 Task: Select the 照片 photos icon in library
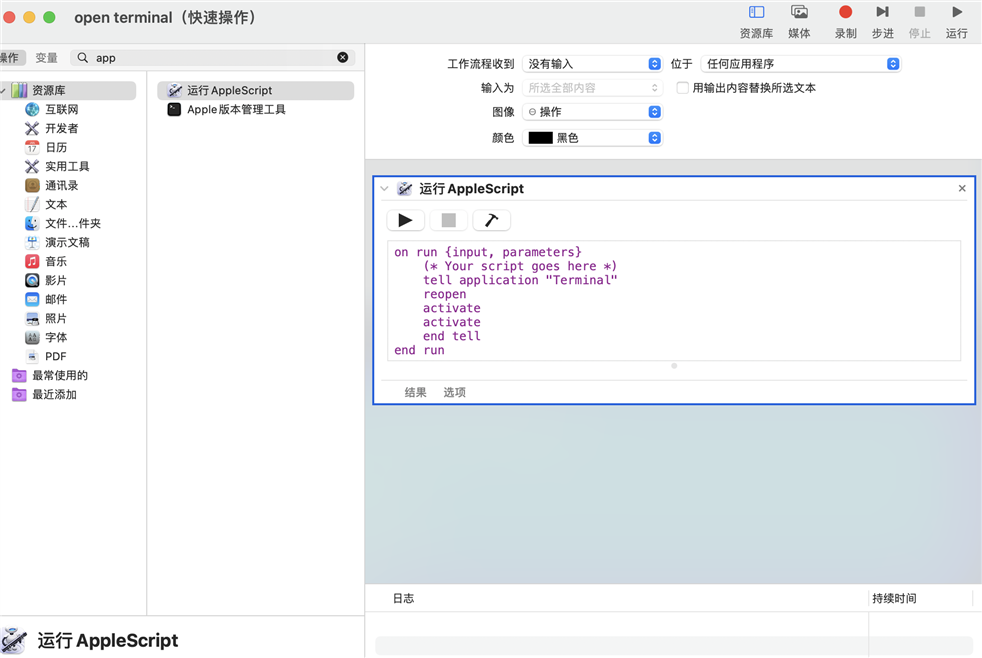(x=32, y=319)
